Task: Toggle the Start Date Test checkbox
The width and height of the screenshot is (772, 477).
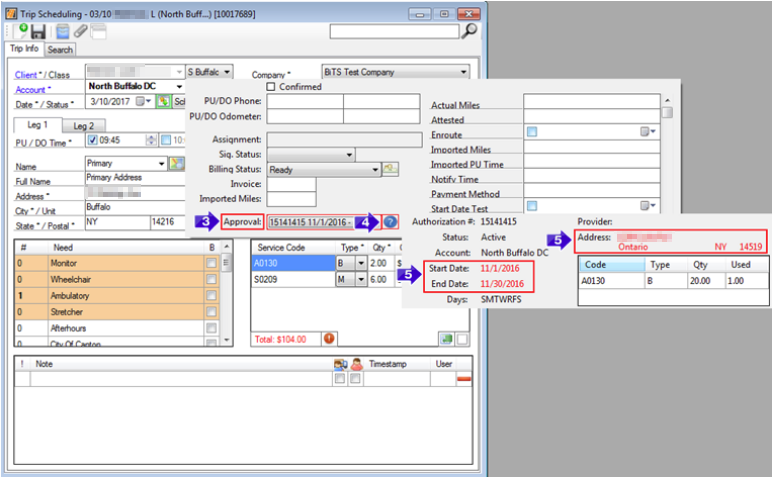Action: (x=532, y=206)
